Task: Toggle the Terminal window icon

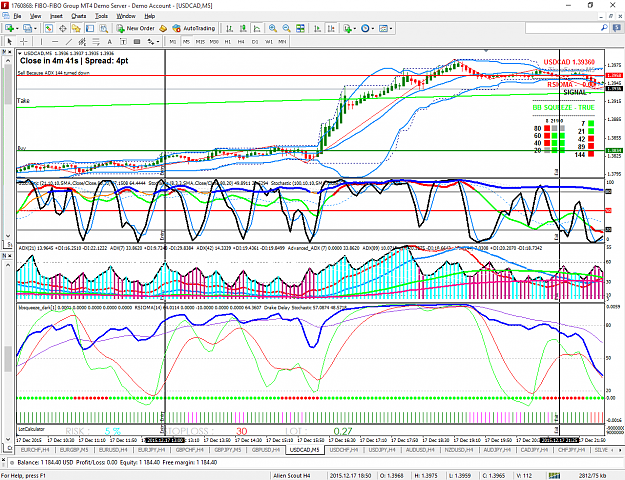Action: tap(90, 28)
